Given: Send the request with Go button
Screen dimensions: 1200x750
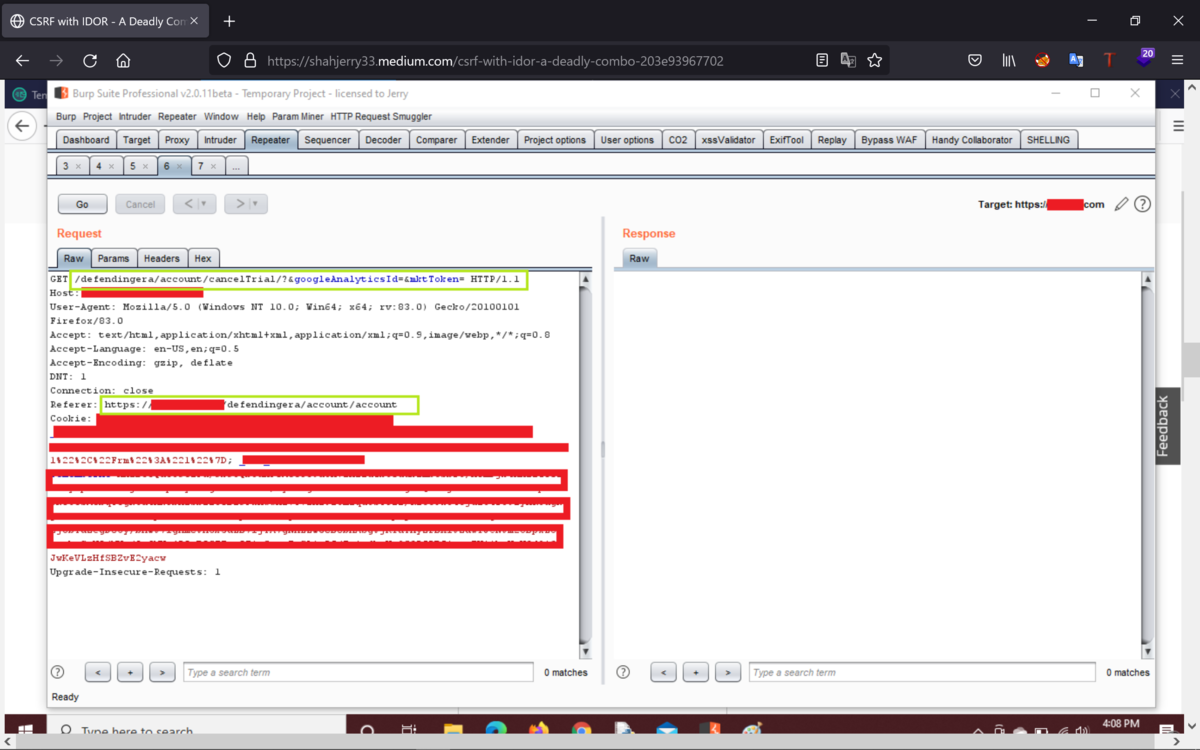Looking at the screenshot, I should click(x=82, y=204).
